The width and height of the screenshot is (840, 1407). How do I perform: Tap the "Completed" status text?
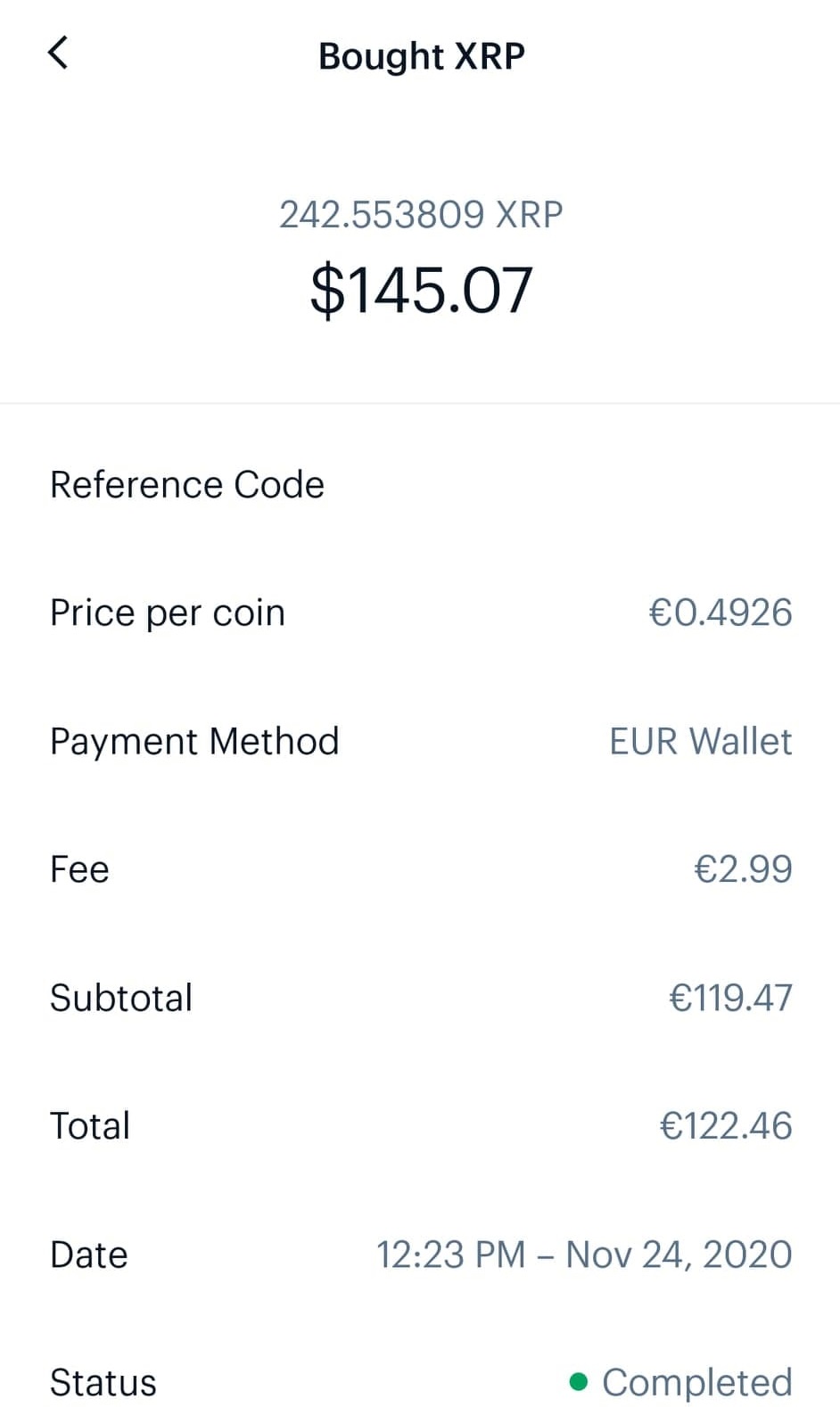696,1384
